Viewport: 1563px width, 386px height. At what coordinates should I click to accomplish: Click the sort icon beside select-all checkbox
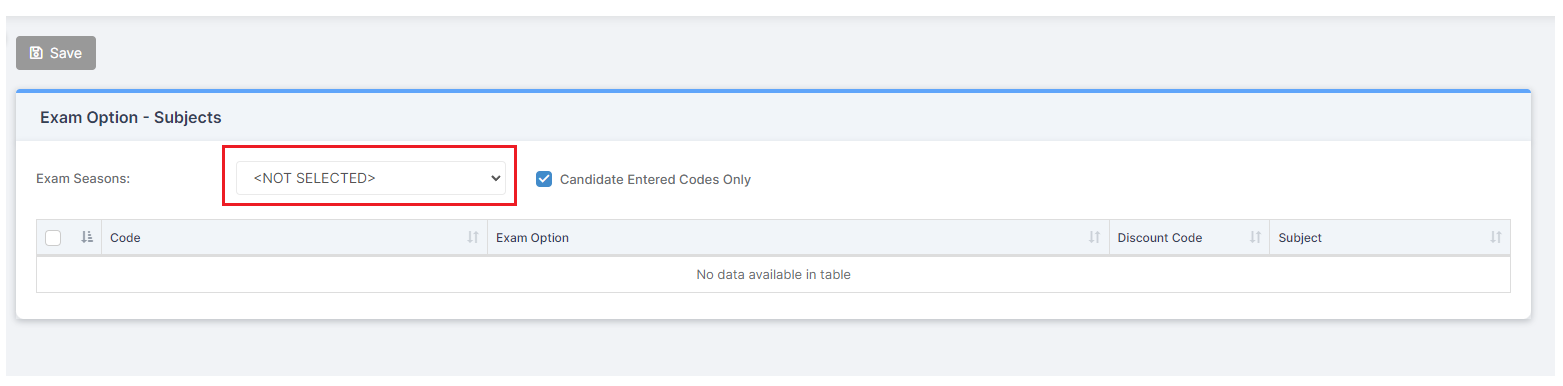click(87, 237)
